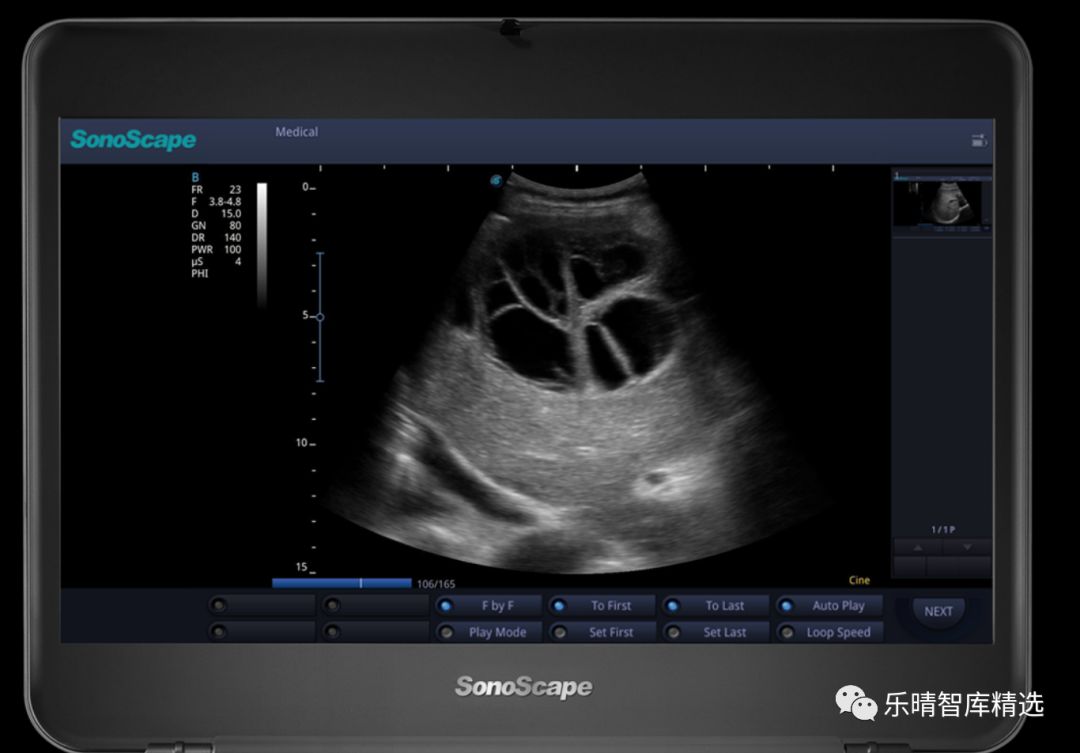Image resolution: width=1080 pixels, height=753 pixels.
Task: Click the SonoScape logo in header
Action: [133, 140]
